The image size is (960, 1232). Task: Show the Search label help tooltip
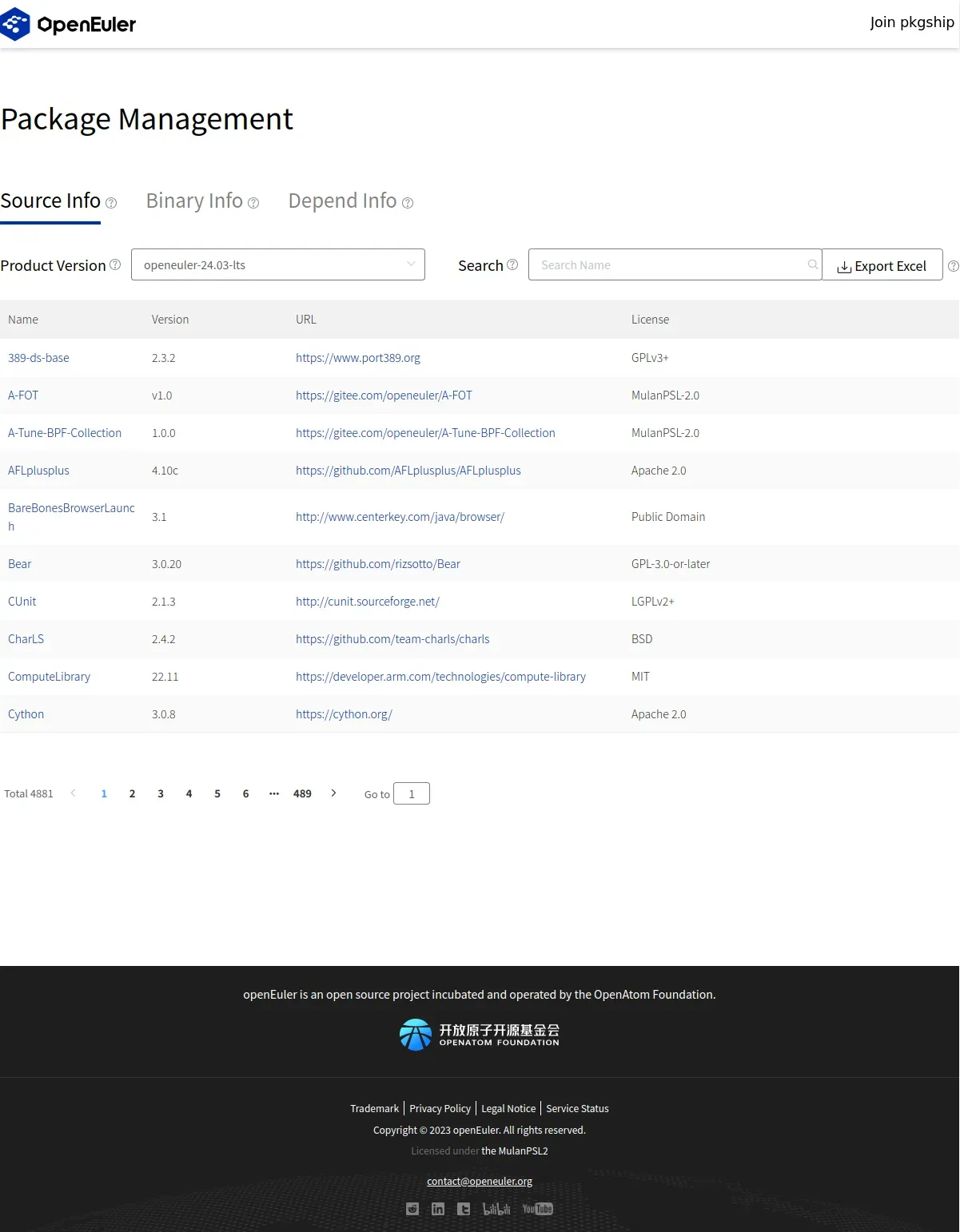click(512, 264)
